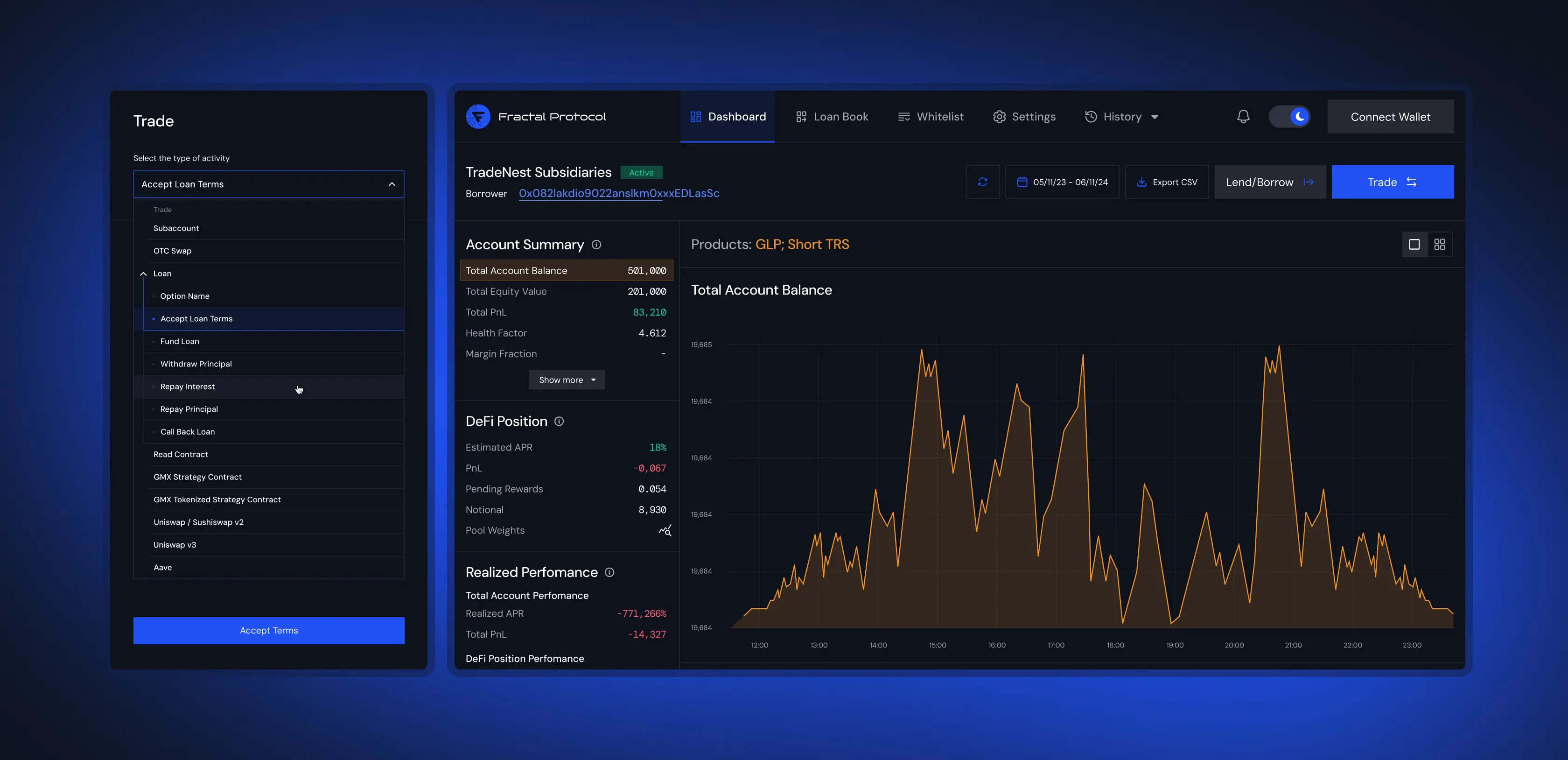This screenshot has height=760, width=1568.
Task: Select Option Name under Loan
Action: [273, 296]
